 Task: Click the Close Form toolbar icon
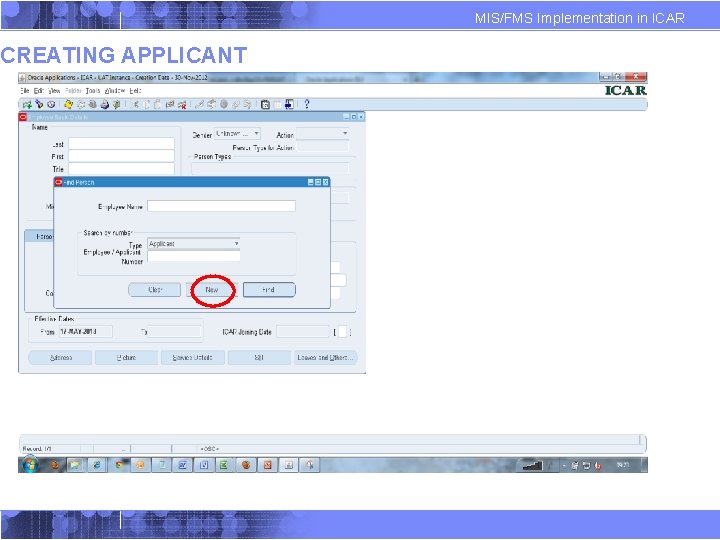tap(117, 105)
